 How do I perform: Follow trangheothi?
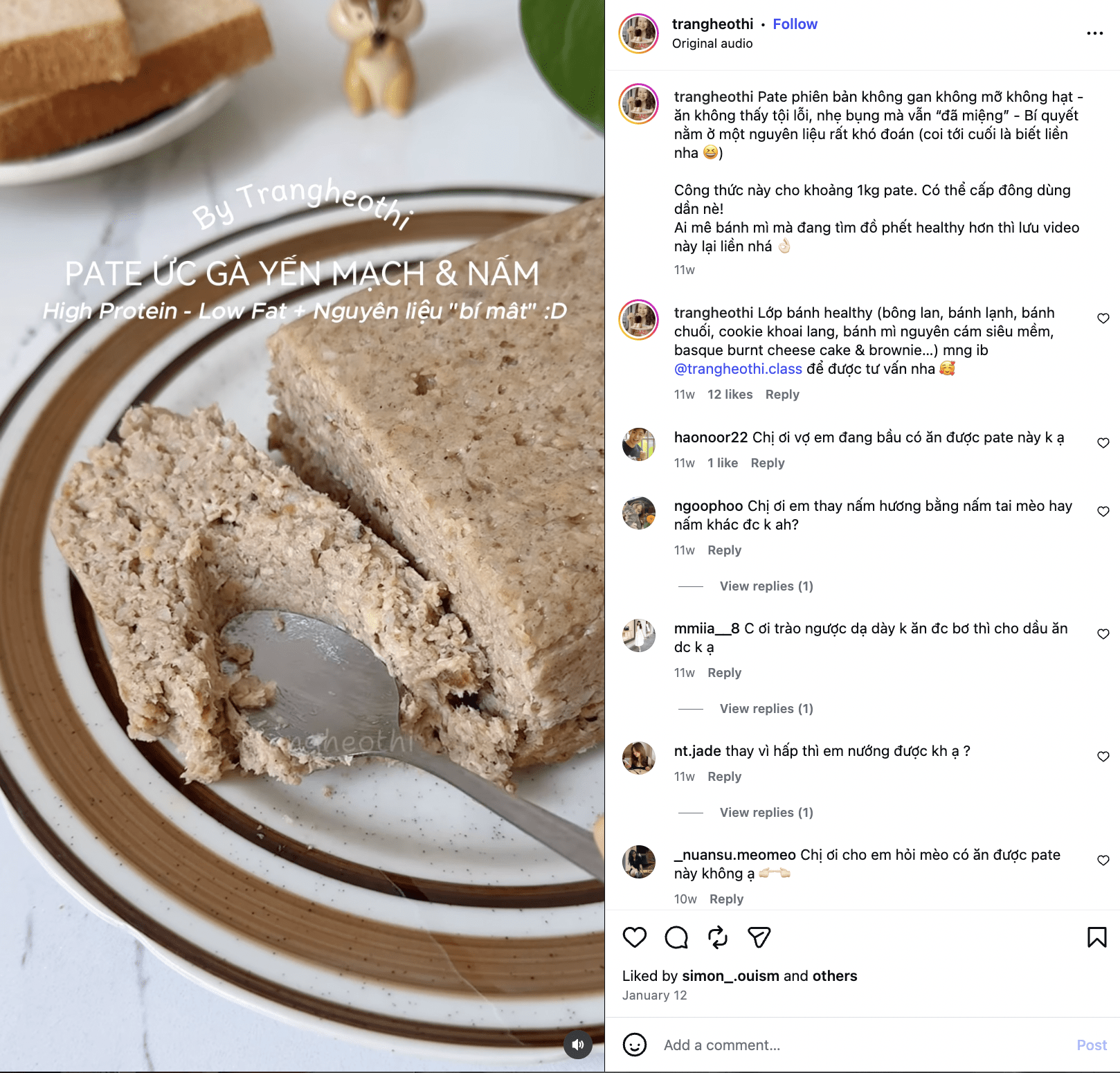tap(795, 24)
